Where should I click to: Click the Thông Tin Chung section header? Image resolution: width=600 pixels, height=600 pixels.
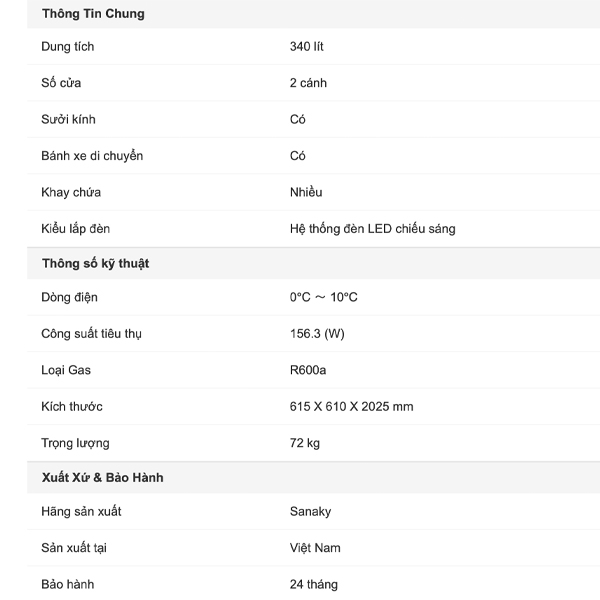[93, 14]
